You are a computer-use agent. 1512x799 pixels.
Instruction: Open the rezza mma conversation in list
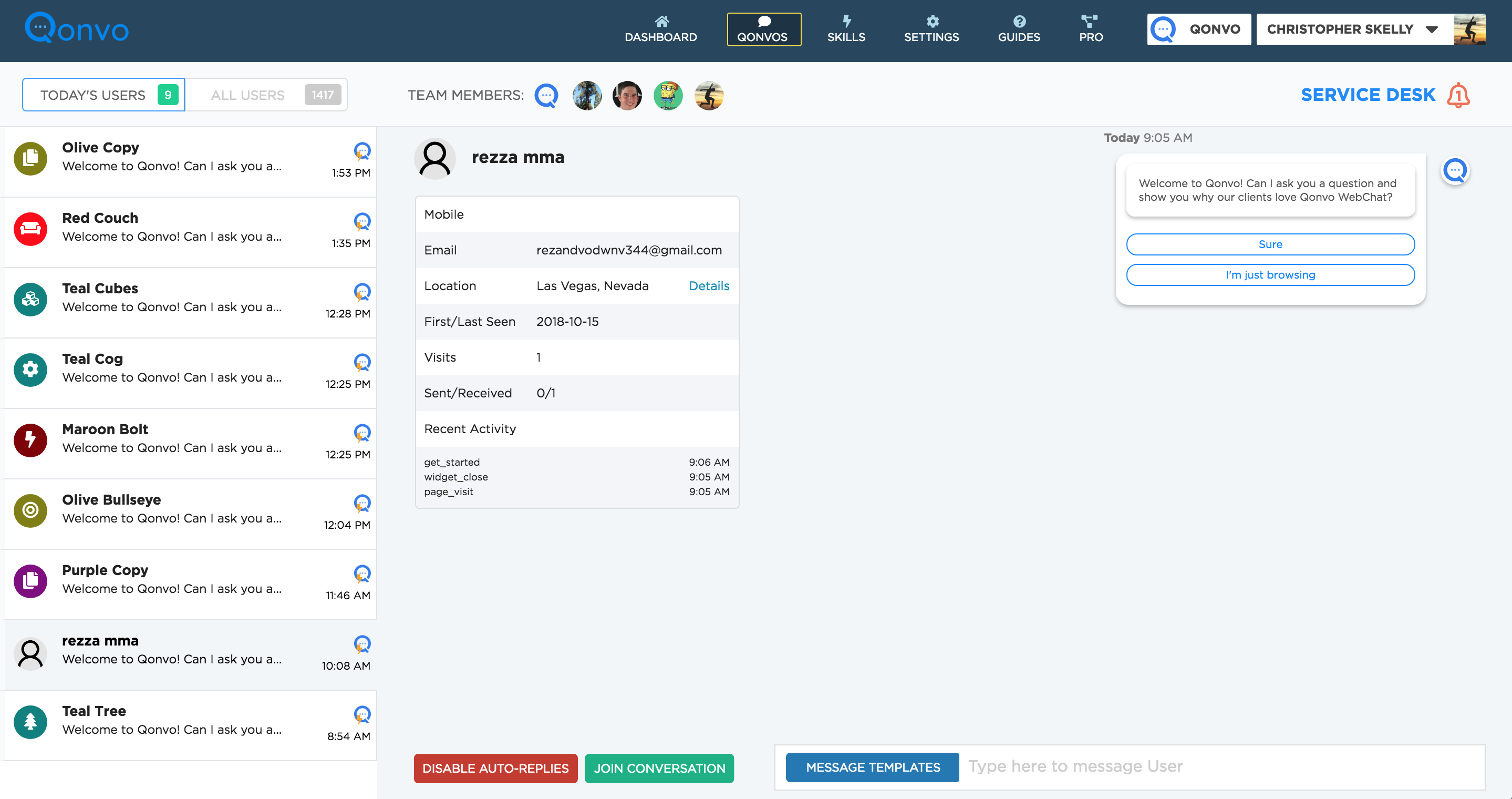[x=189, y=654]
